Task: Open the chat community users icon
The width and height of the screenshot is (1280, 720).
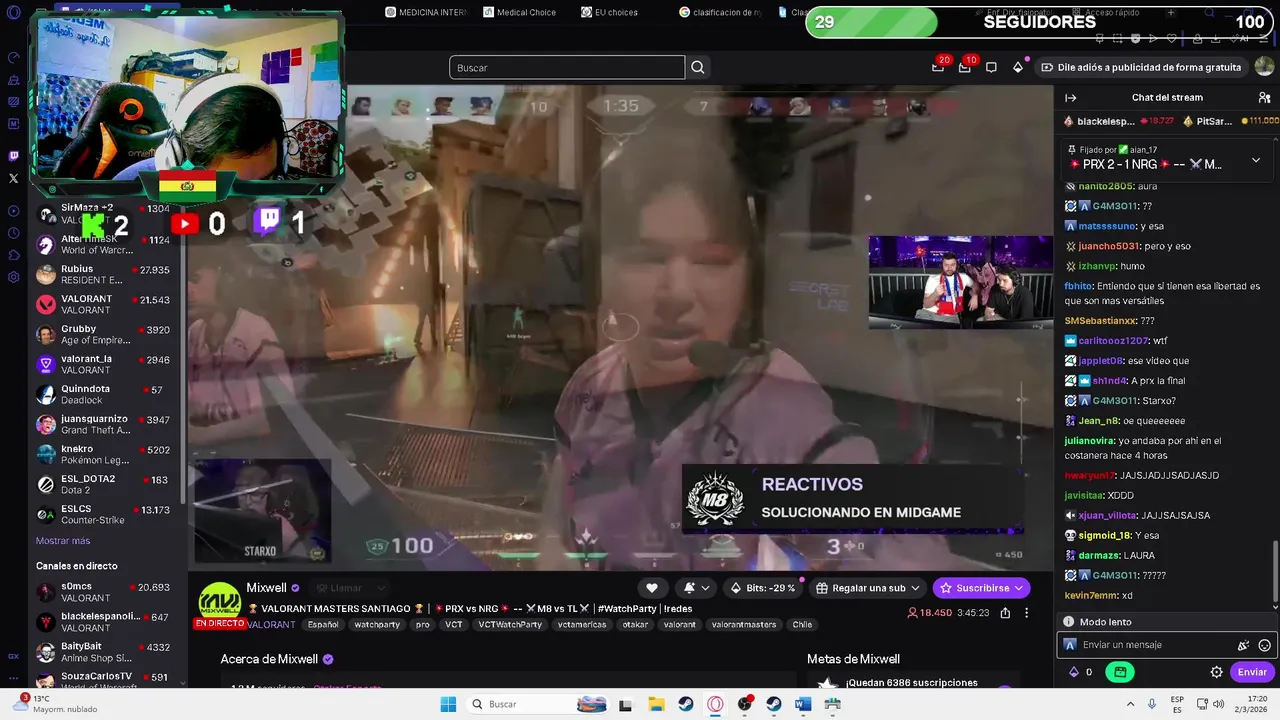Action: (1264, 98)
